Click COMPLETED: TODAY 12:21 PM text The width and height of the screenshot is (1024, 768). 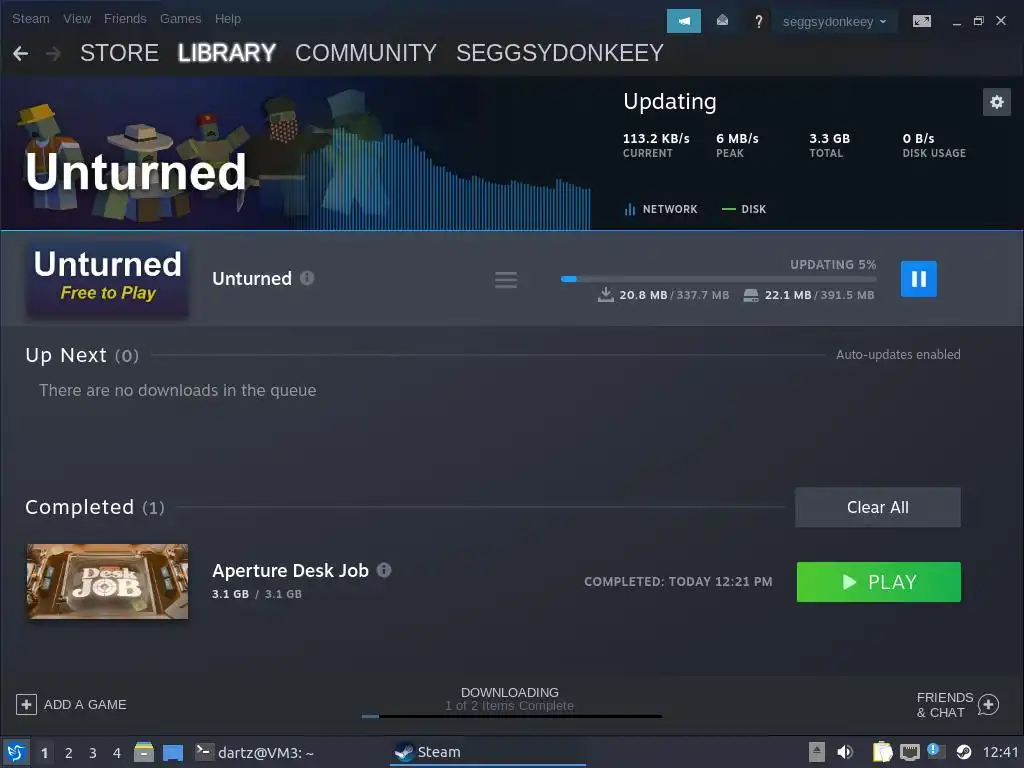[x=678, y=581]
